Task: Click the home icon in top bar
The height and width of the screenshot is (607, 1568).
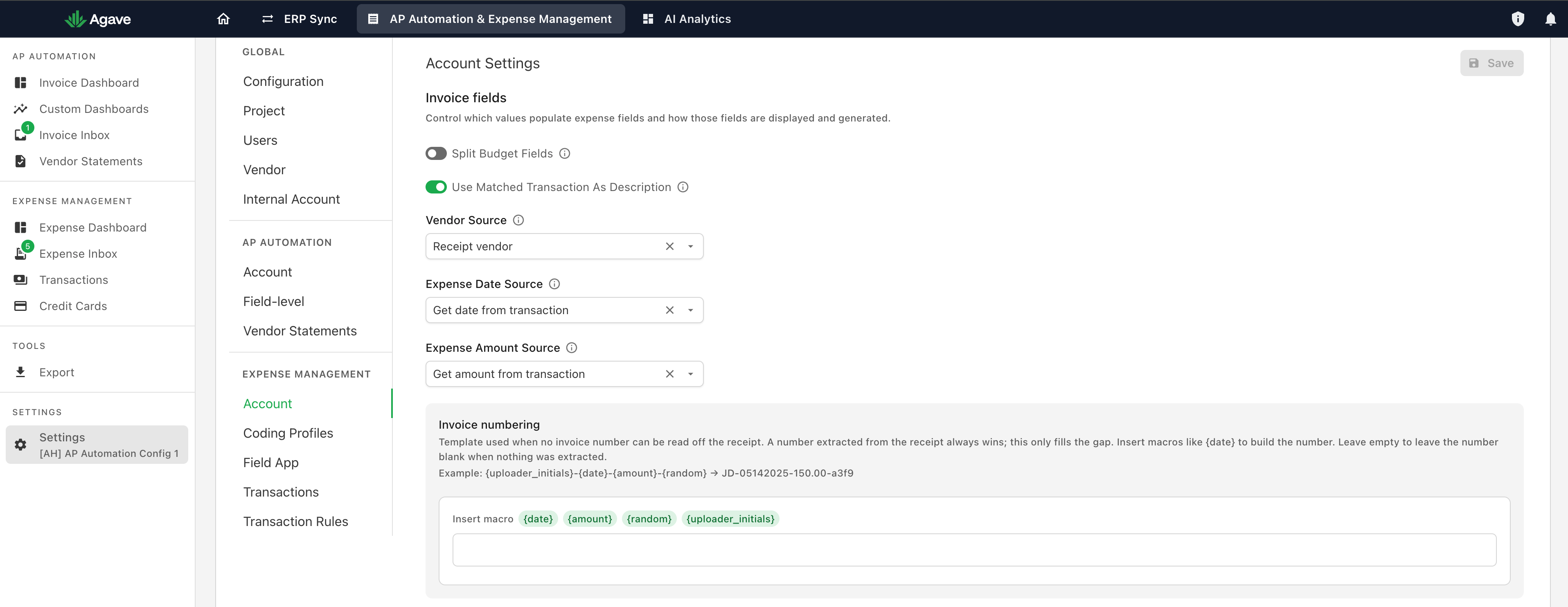Action: [223, 19]
